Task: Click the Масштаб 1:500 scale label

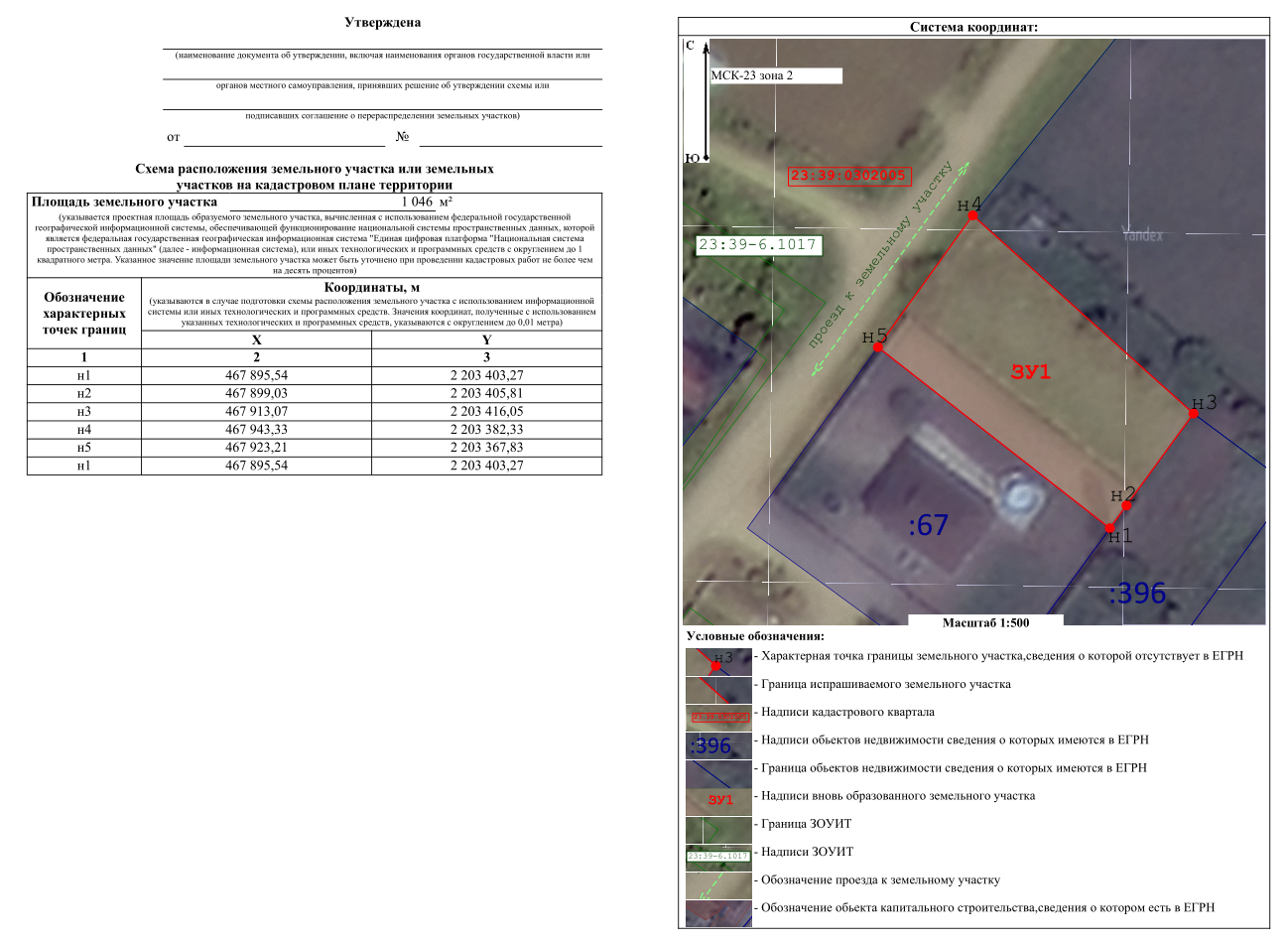Action: point(985,623)
